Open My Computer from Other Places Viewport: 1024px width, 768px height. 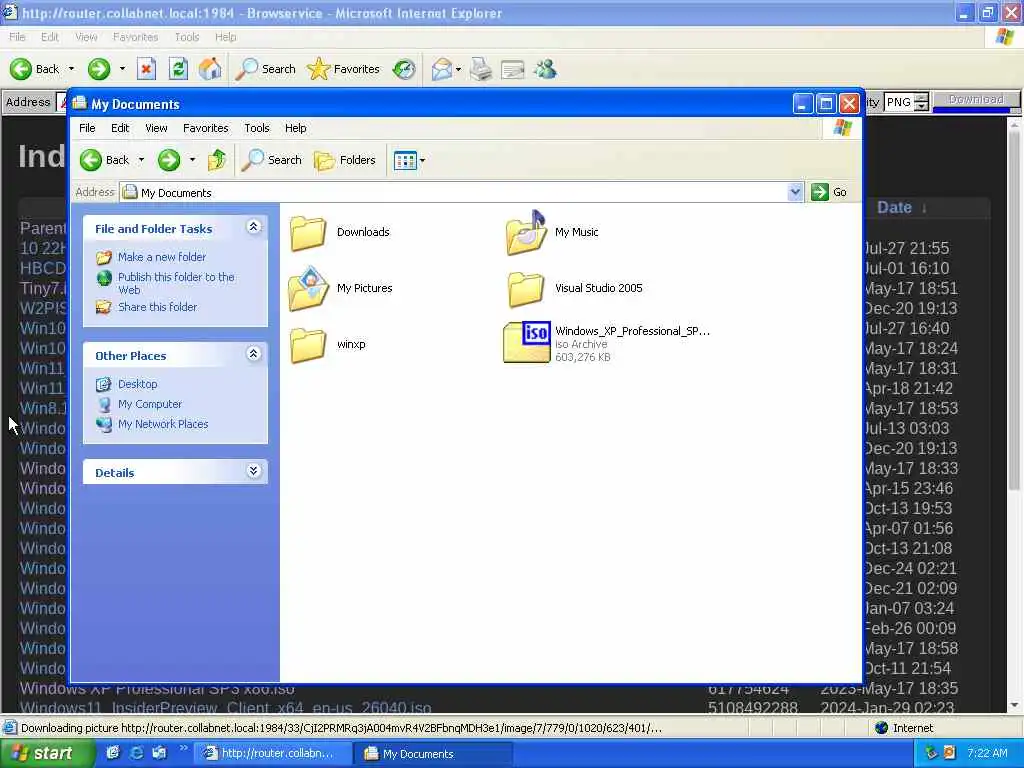[150, 404]
